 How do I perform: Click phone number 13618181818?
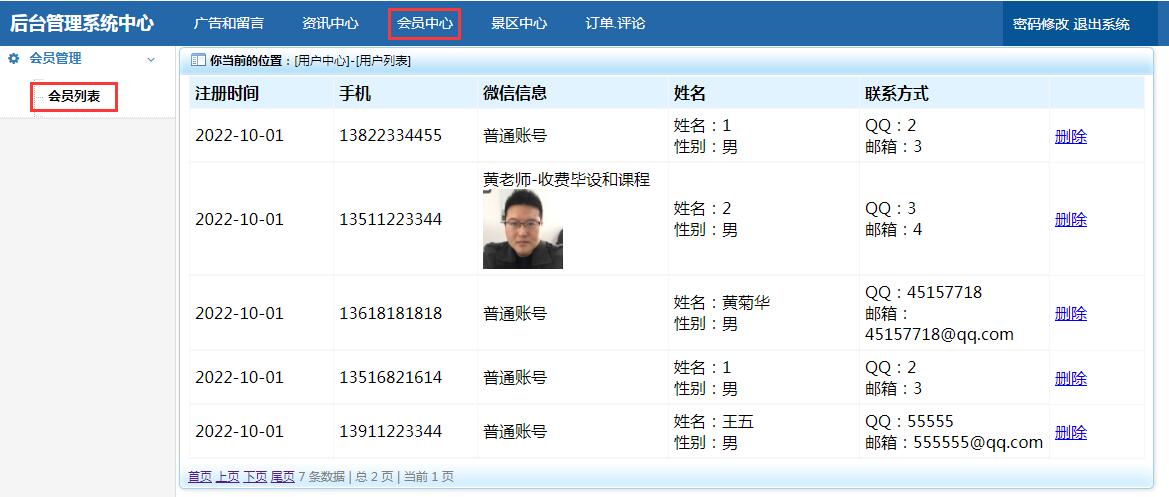(x=391, y=314)
